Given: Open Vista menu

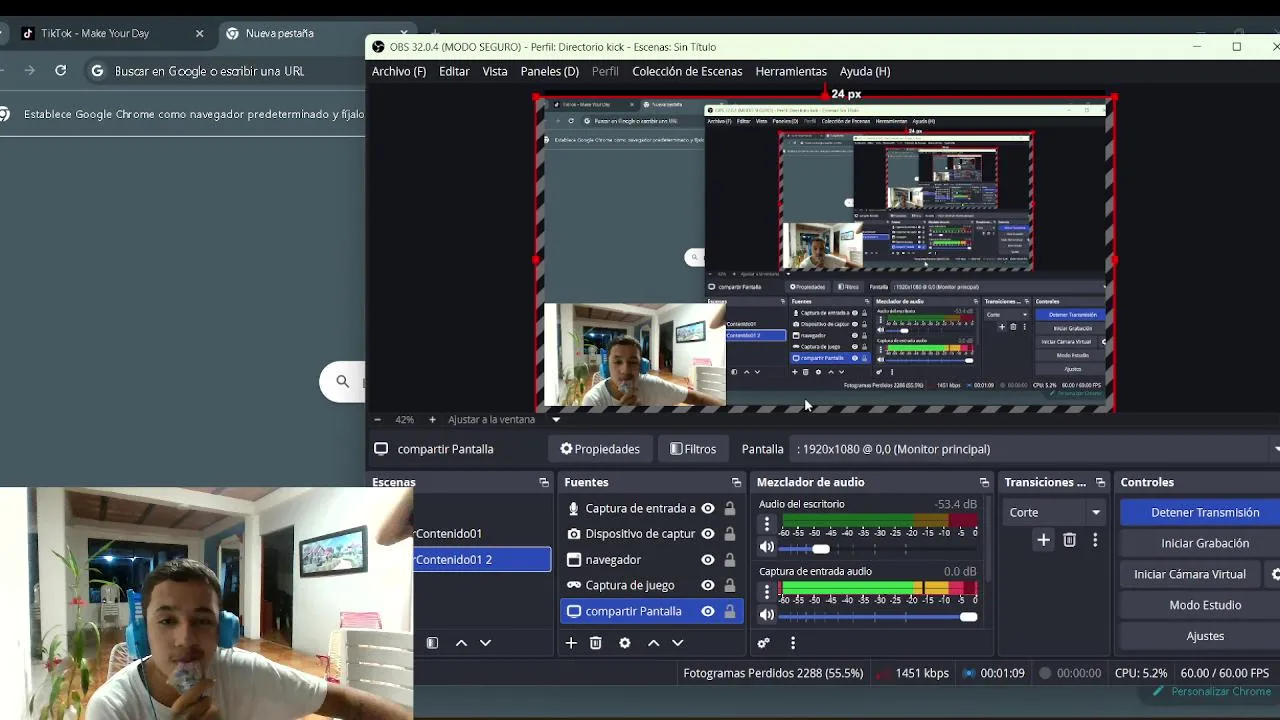Looking at the screenshot, I should pos(495,71).
